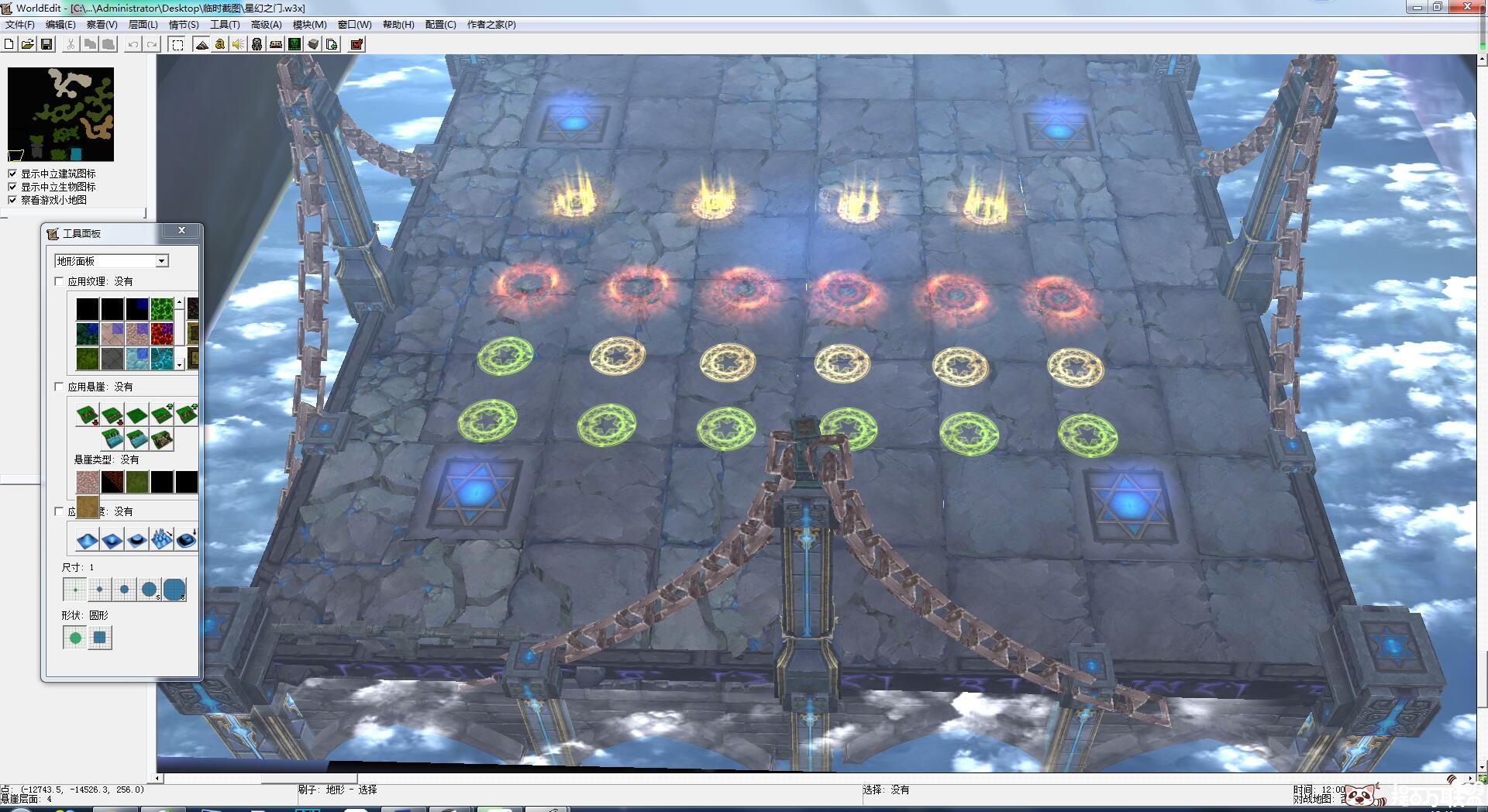Image resolution: width=1488 pixels, height=812 pixels.
Task: Expand the 地形面板 dropdown list
Action: tap(162, 261)
